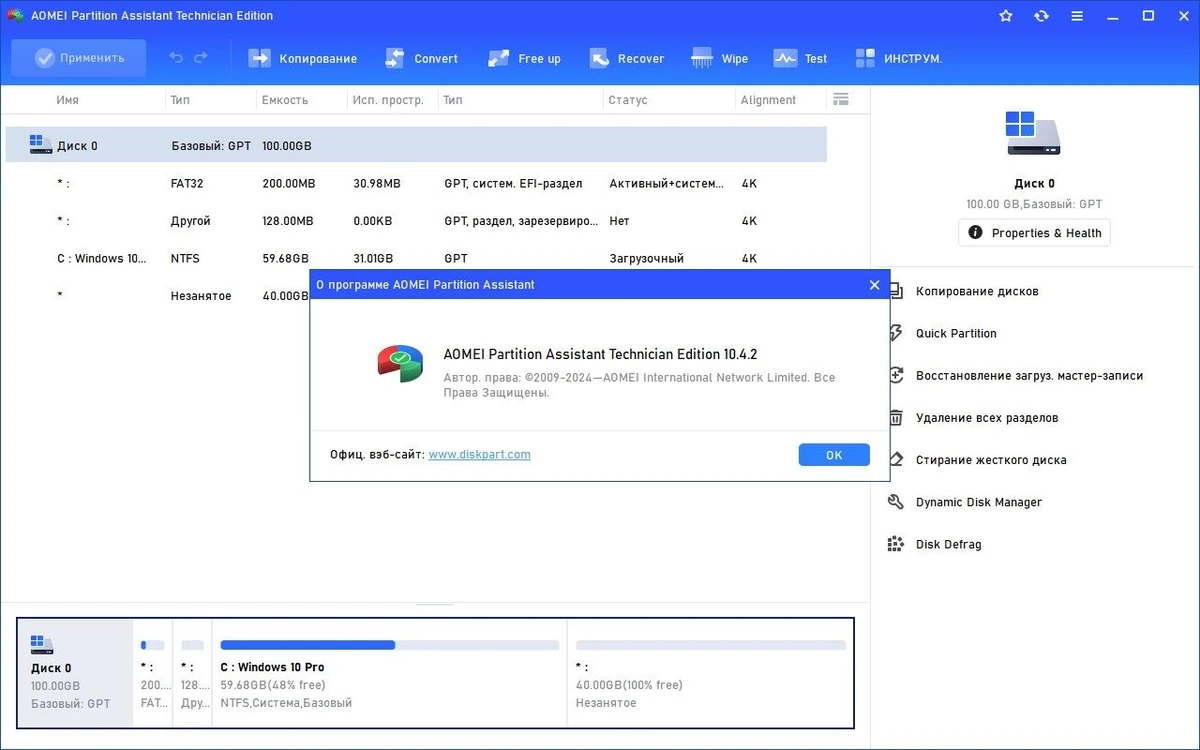Open the Wipe toolbar tool

click(x=720, y=58)
